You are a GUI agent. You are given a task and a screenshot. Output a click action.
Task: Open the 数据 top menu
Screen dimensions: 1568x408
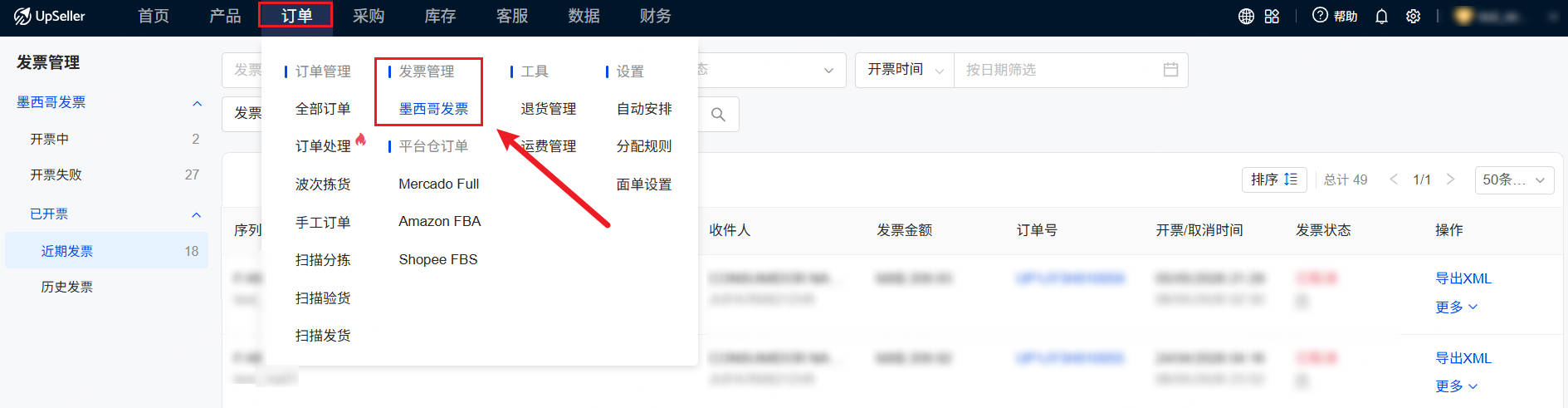click(584, 16)
